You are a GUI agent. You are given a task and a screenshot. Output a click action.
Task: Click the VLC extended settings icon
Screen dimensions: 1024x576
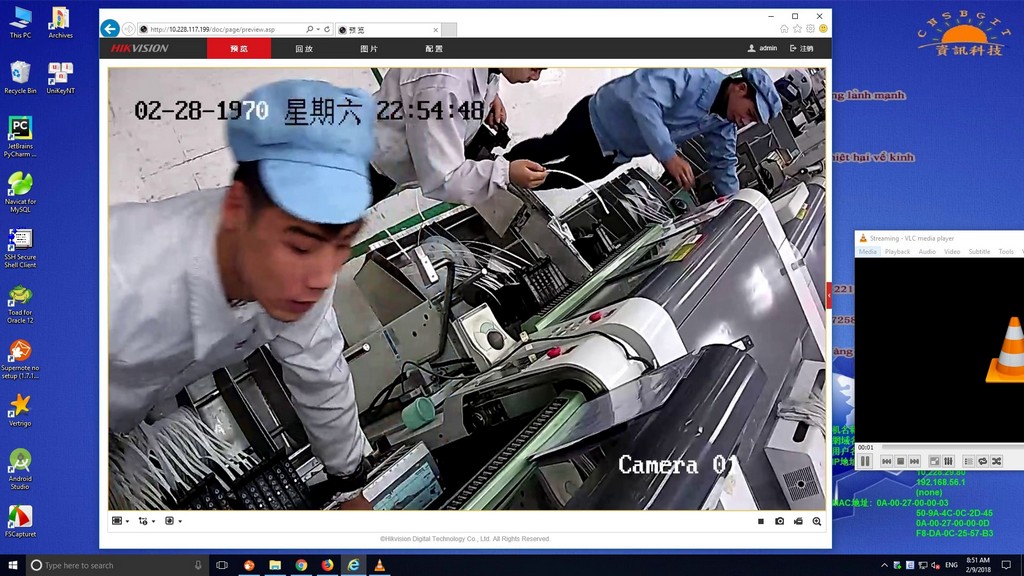[x=948, y=461]
